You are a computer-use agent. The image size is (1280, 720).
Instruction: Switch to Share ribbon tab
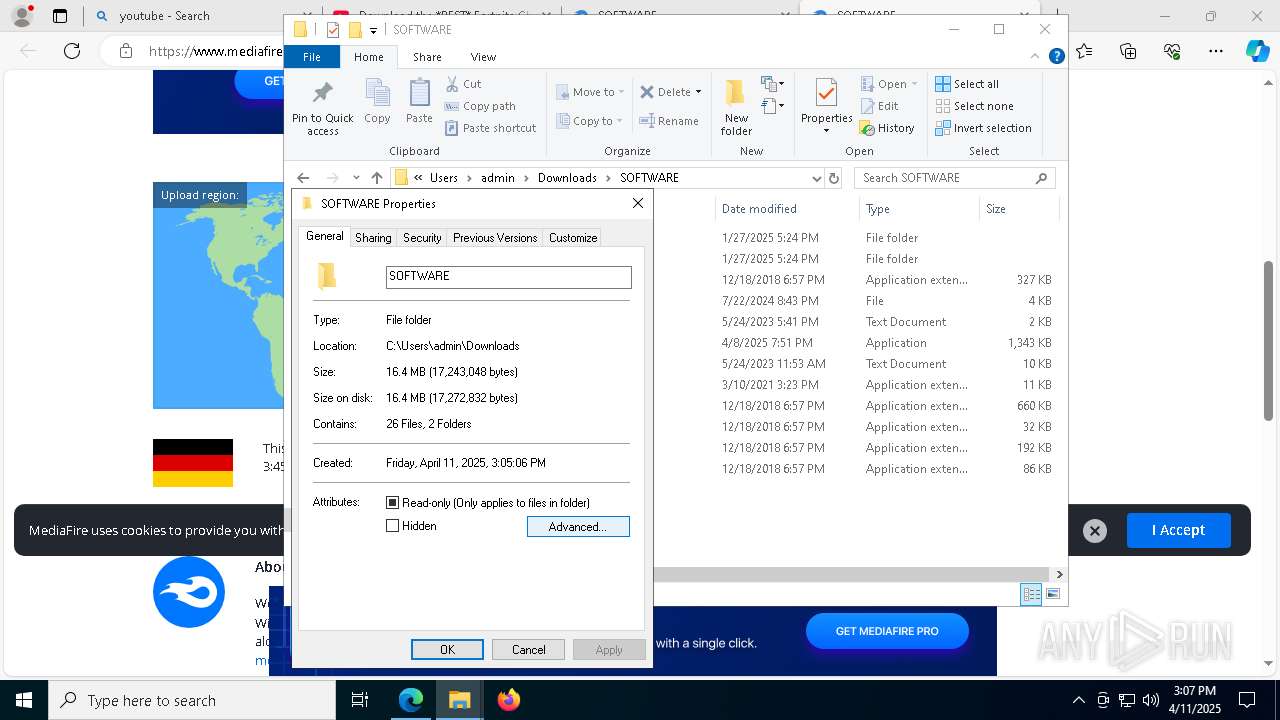click(427, 57)
